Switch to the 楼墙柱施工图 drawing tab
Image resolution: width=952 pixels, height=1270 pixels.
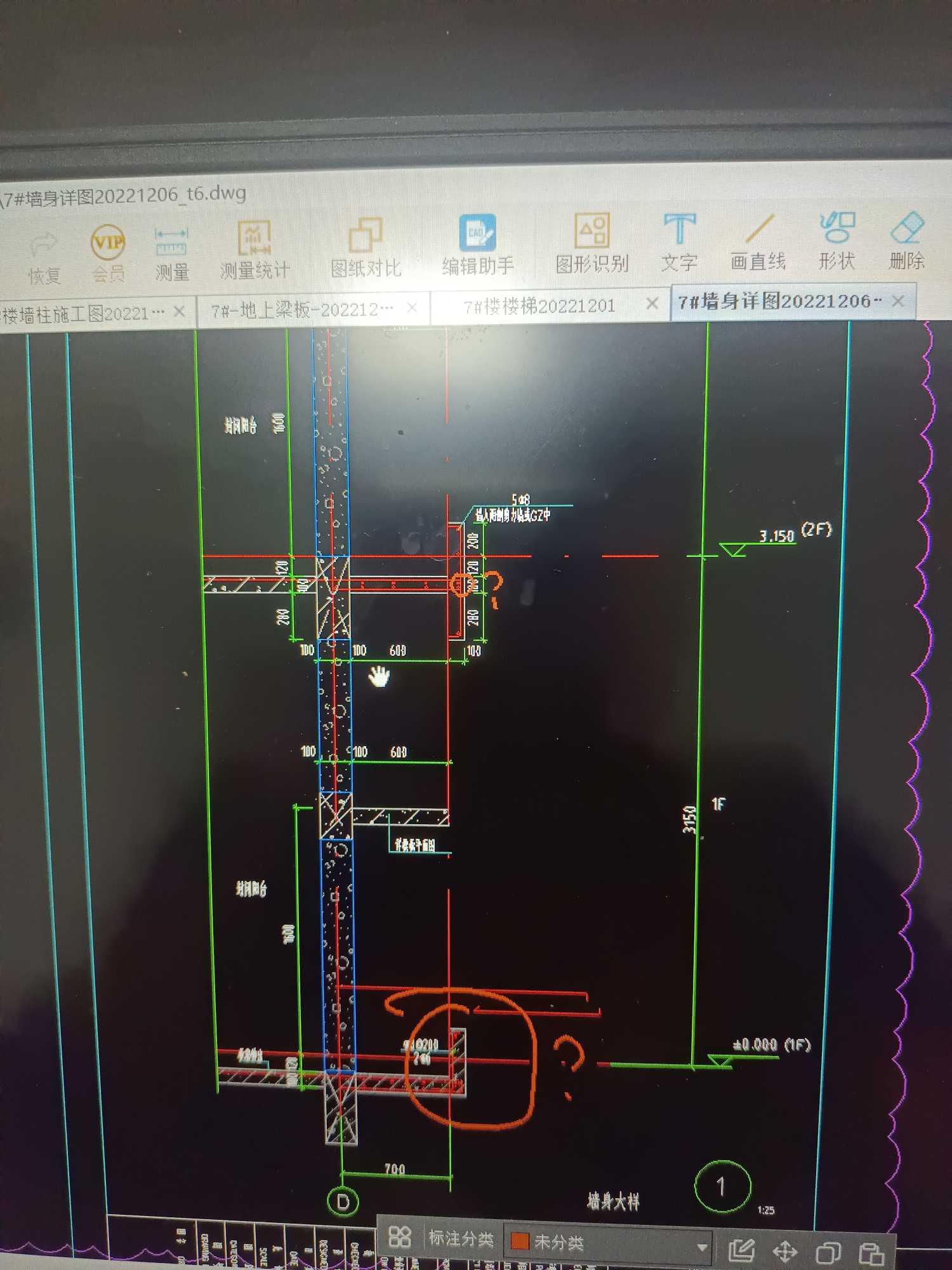tap(84, 313)
